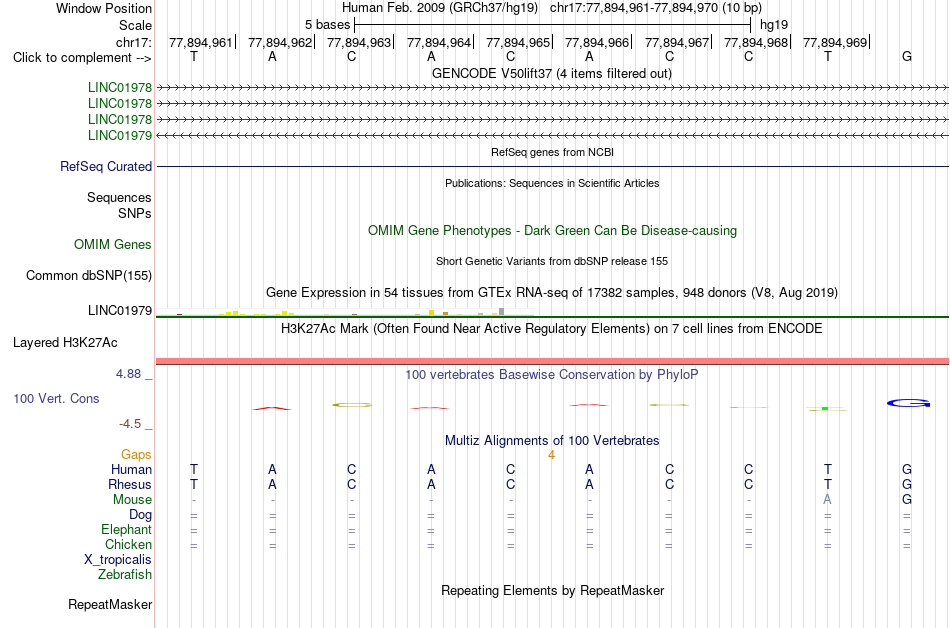
Task: Click the Window Position label
Action: click(104, 8)
